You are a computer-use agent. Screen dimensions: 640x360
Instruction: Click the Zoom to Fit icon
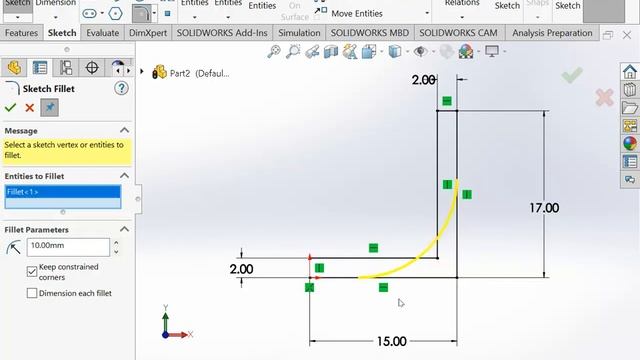pos(274,52)
